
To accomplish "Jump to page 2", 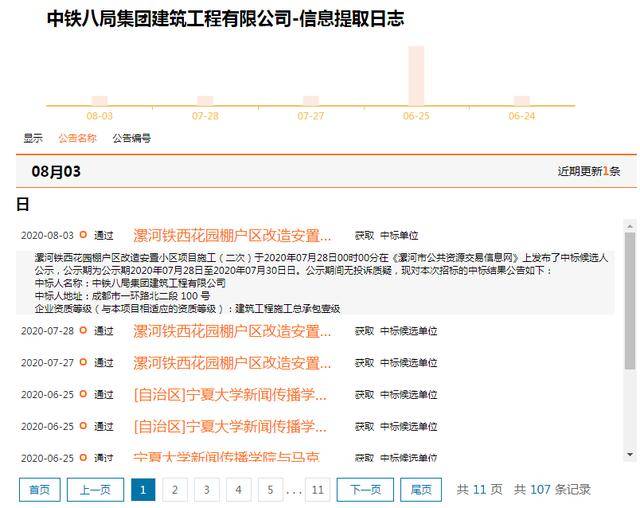I will pos(175,490).
